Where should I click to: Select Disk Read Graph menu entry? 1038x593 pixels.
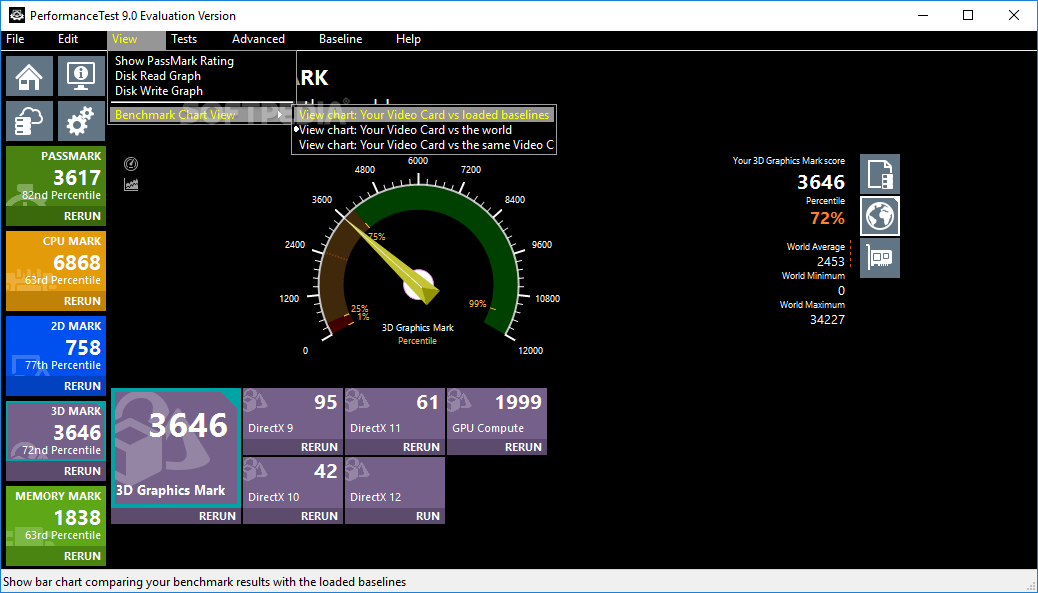click(158, 76)
